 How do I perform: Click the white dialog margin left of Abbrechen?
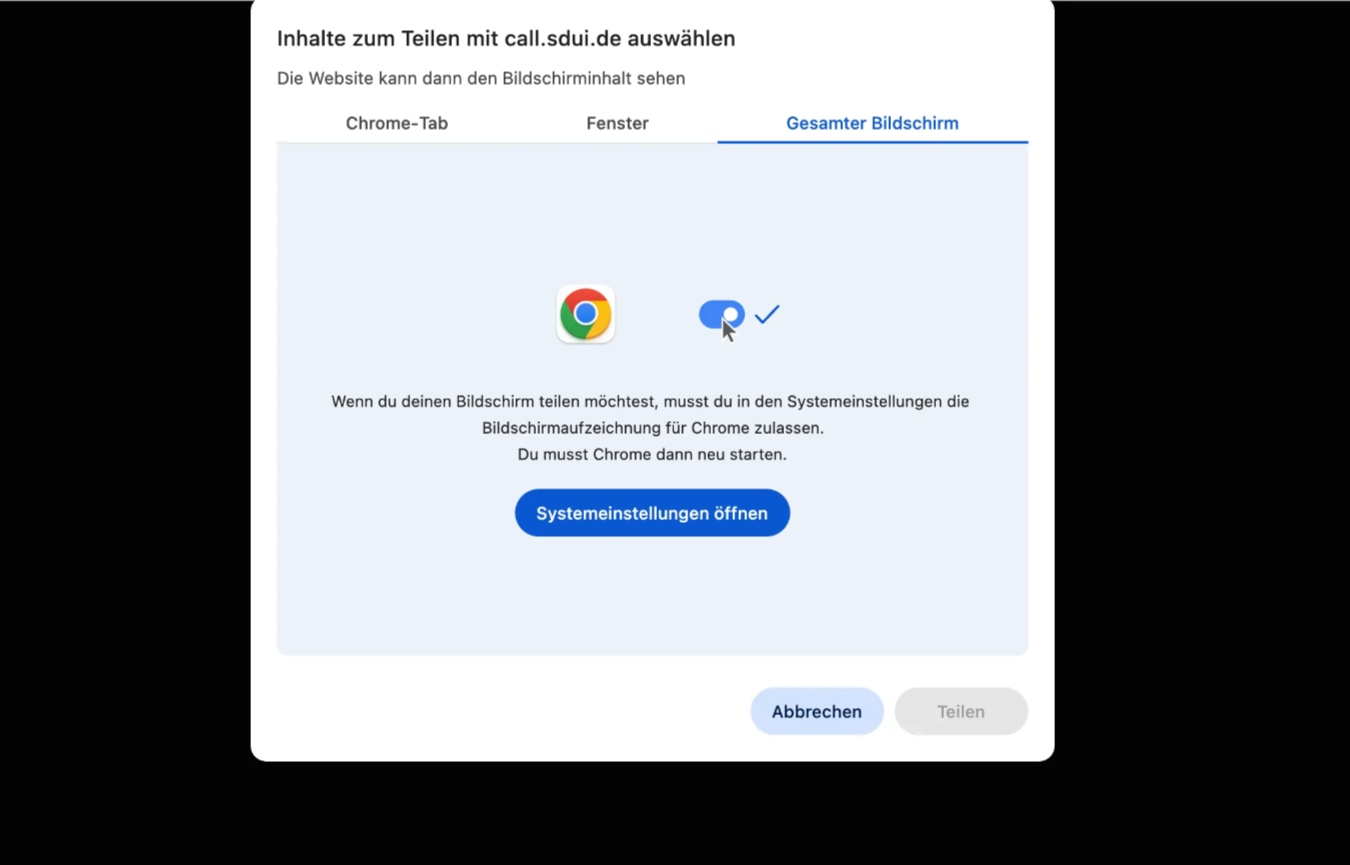[x=500, y=711]
